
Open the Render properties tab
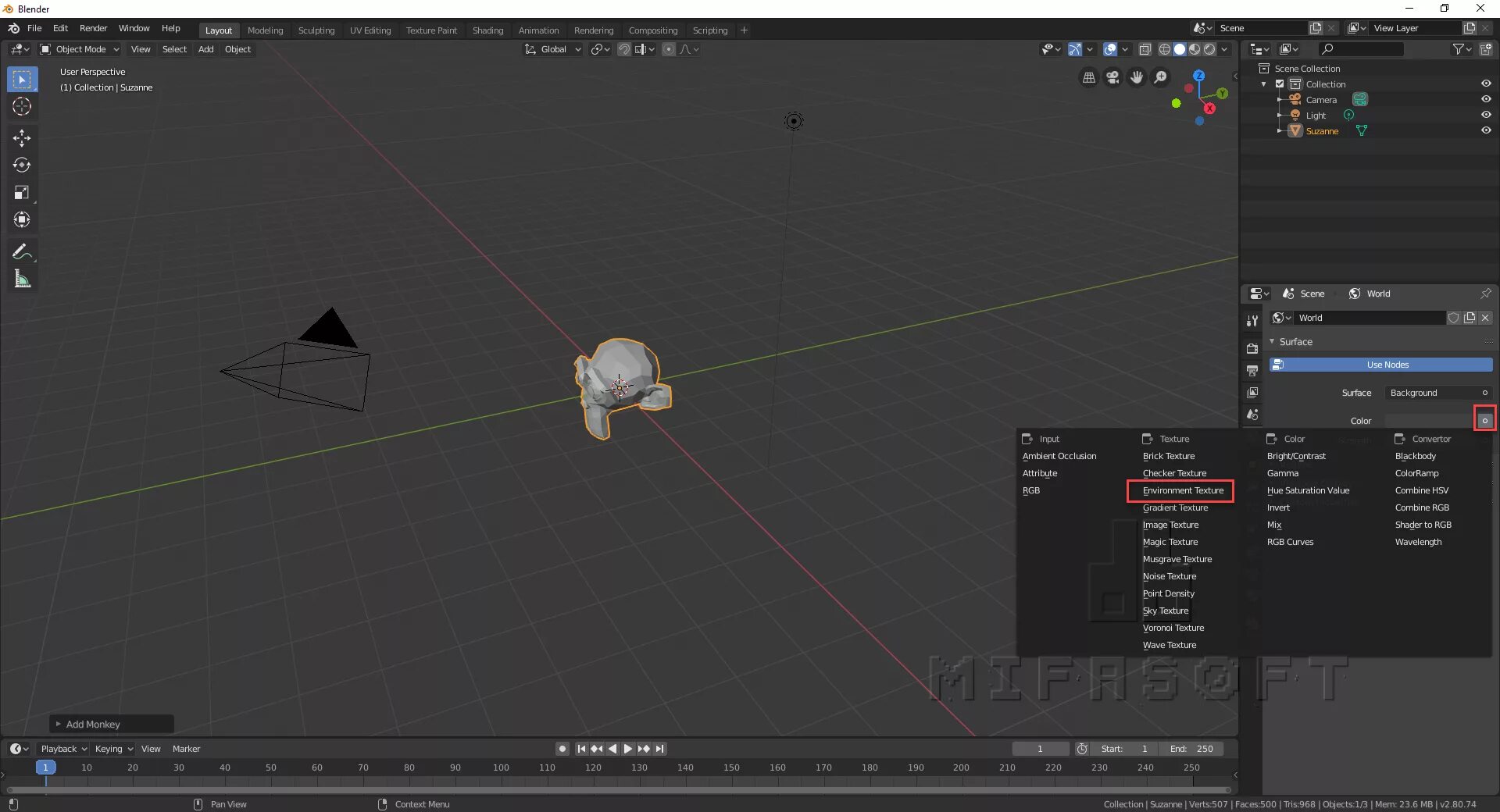(x=1252, y=348)
